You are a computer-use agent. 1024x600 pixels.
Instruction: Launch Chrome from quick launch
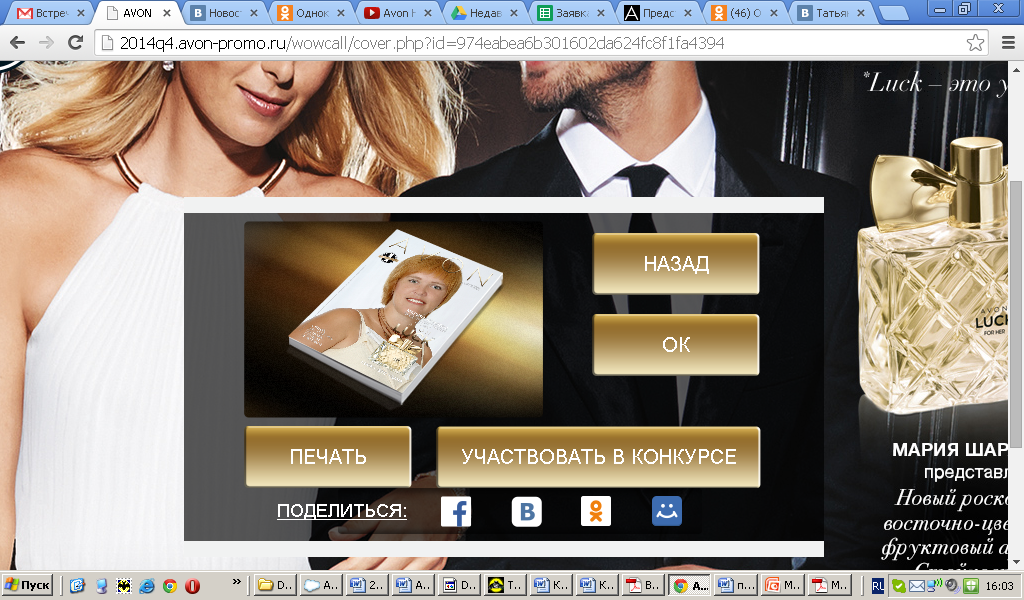[170, 586]
